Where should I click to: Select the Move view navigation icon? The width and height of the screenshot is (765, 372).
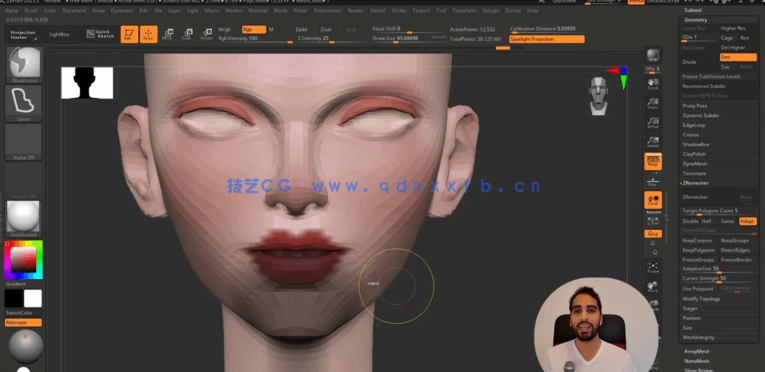point(653,287)
